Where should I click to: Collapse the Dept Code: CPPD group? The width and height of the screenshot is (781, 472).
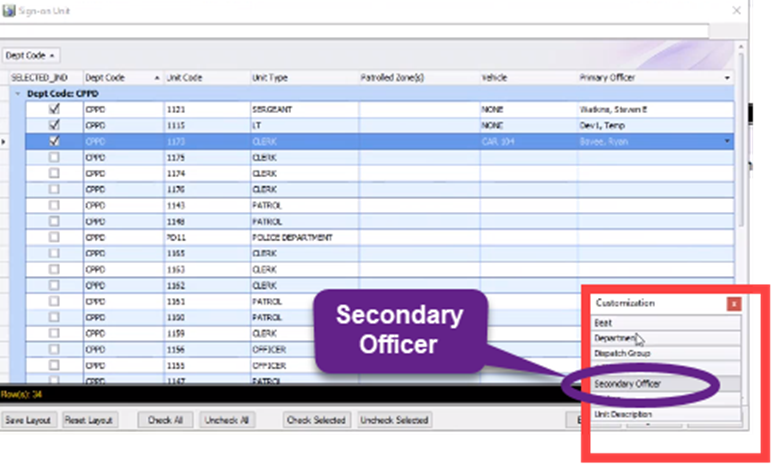click(16, 93)
